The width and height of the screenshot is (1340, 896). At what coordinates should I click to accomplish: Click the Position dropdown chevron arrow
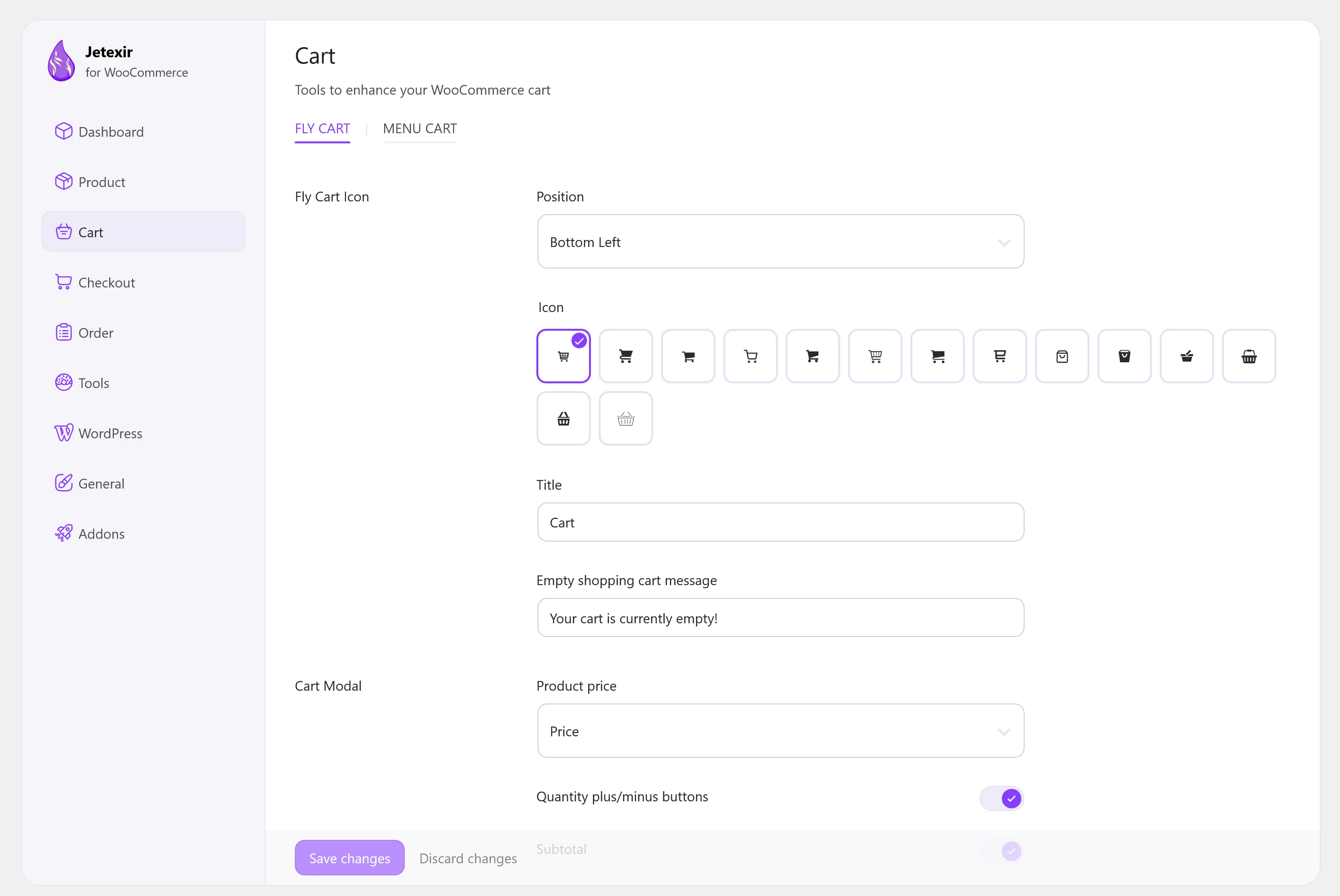[1003, 243]
